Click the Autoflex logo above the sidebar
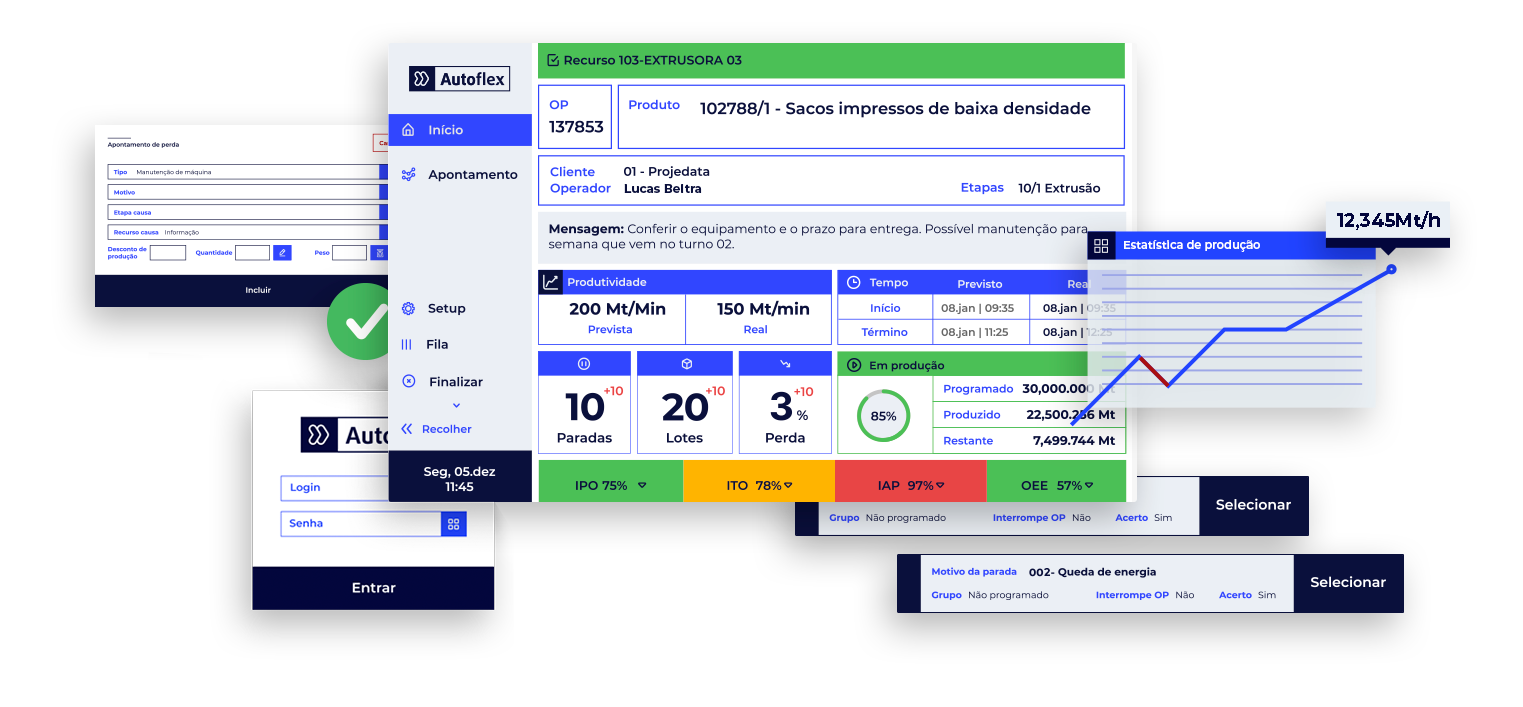 [459, 79]
